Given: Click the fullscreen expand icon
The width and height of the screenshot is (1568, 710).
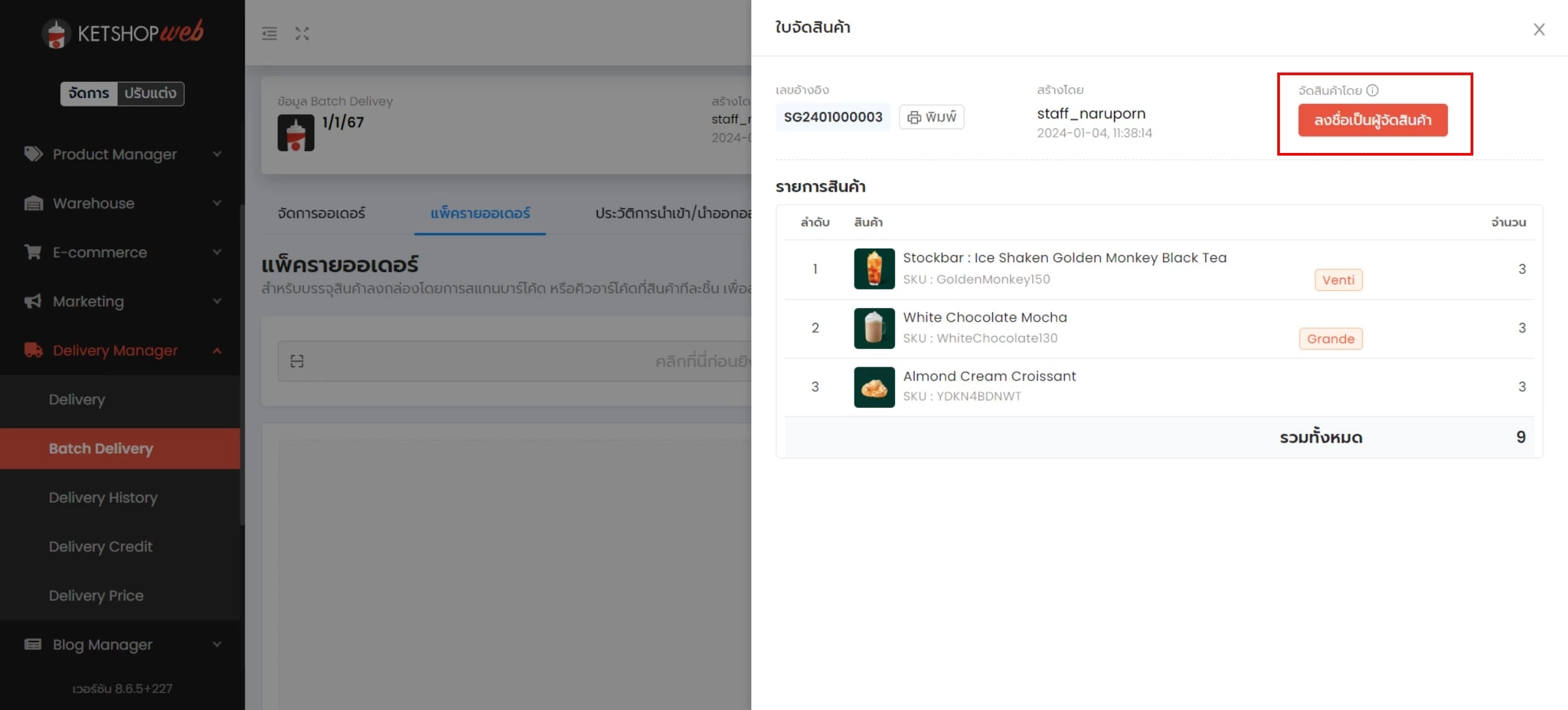Looking at the screenshot, I should (302, 33).
